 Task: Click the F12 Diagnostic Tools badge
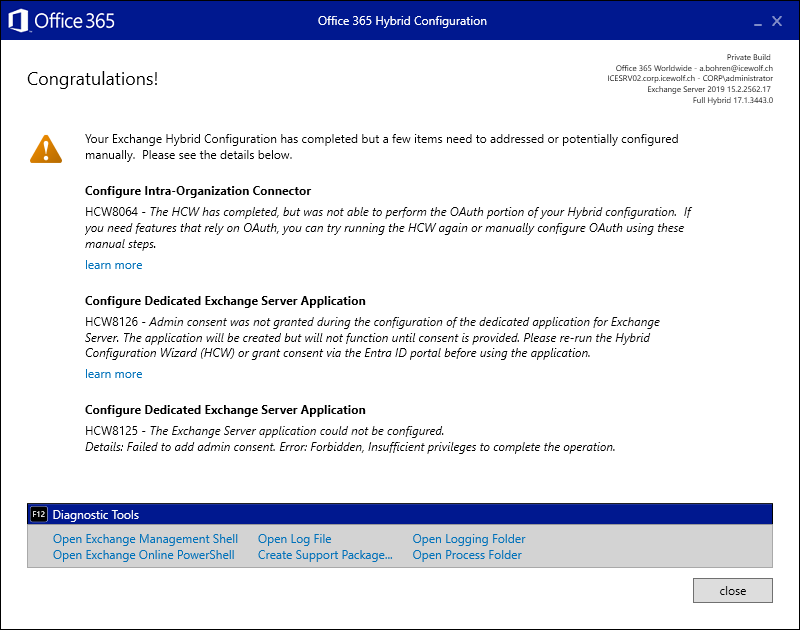pyautogui.click(x=38, y=514)
